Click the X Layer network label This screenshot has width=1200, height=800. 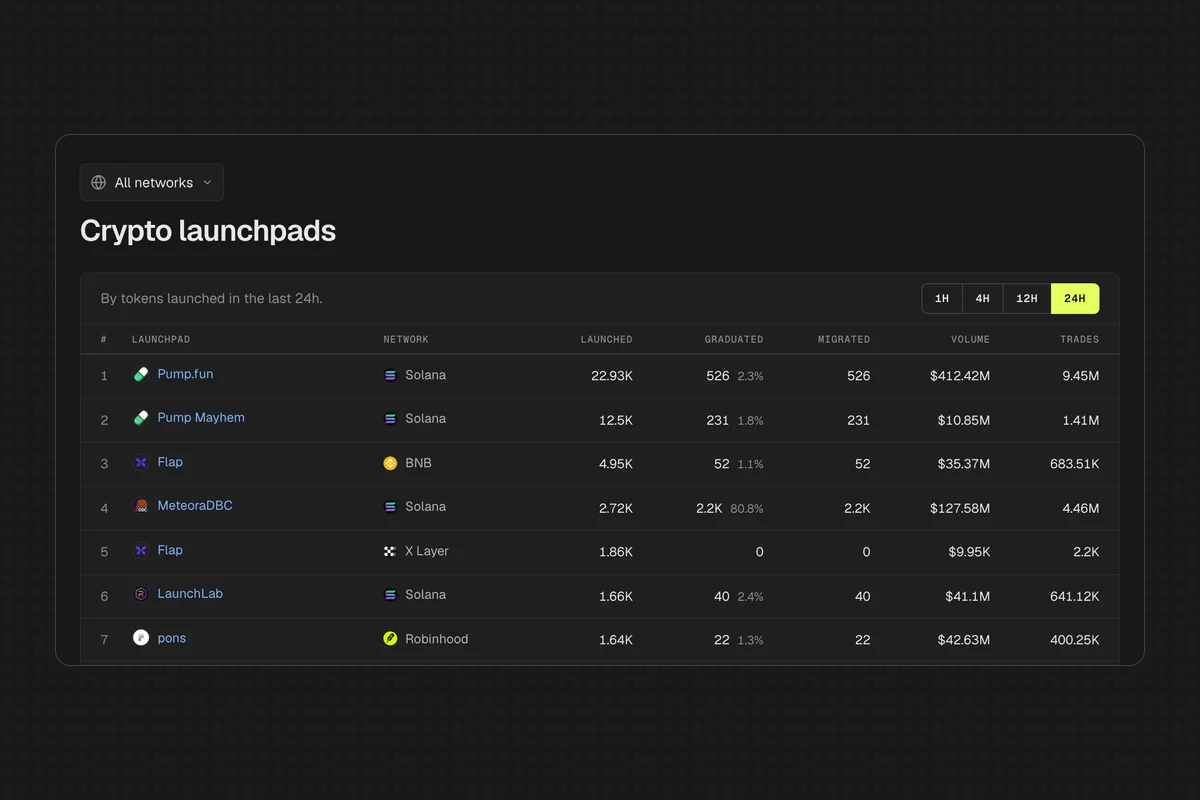pyautogui.click(x=427, y=552)
